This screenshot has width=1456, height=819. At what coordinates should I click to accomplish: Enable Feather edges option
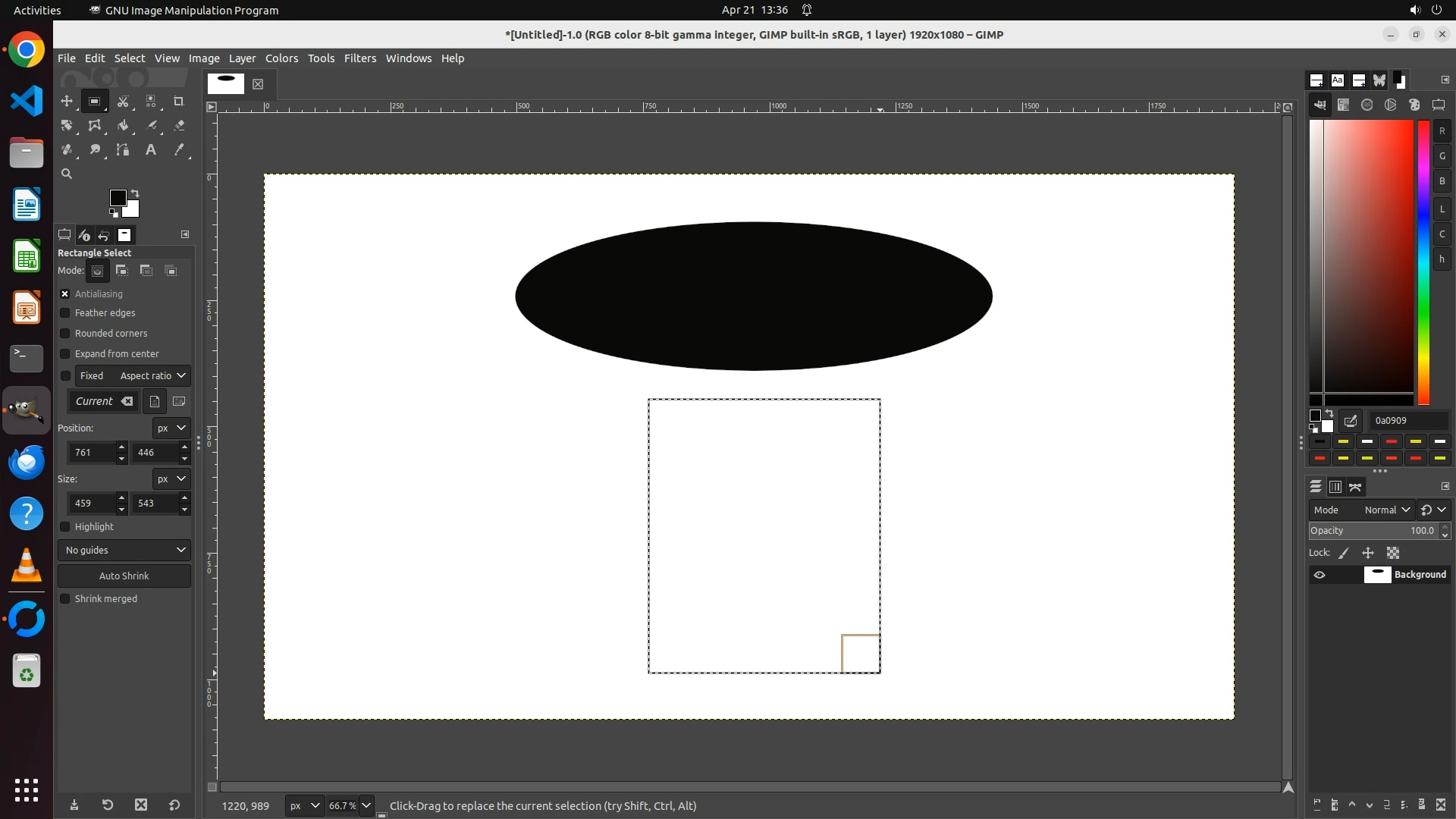coord(65,312)
